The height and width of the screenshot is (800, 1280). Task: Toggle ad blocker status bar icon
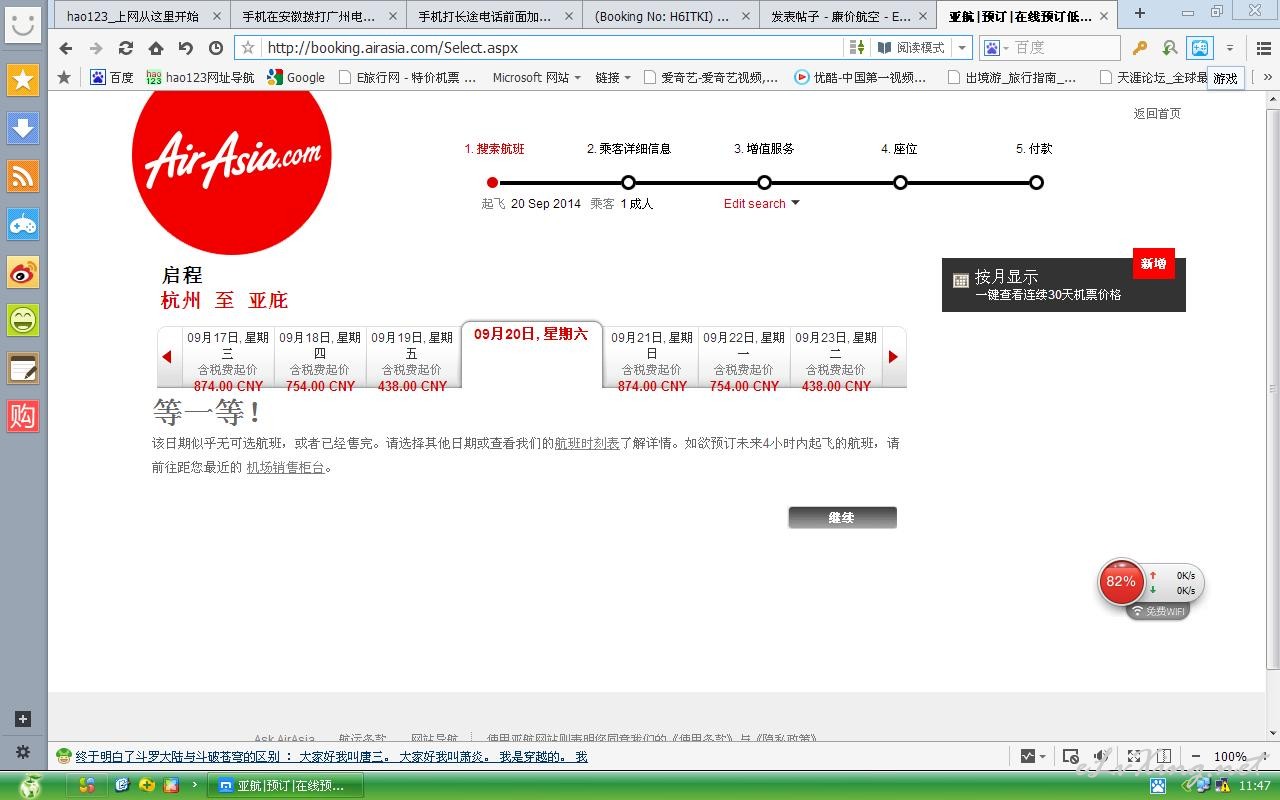point(1071,757)
